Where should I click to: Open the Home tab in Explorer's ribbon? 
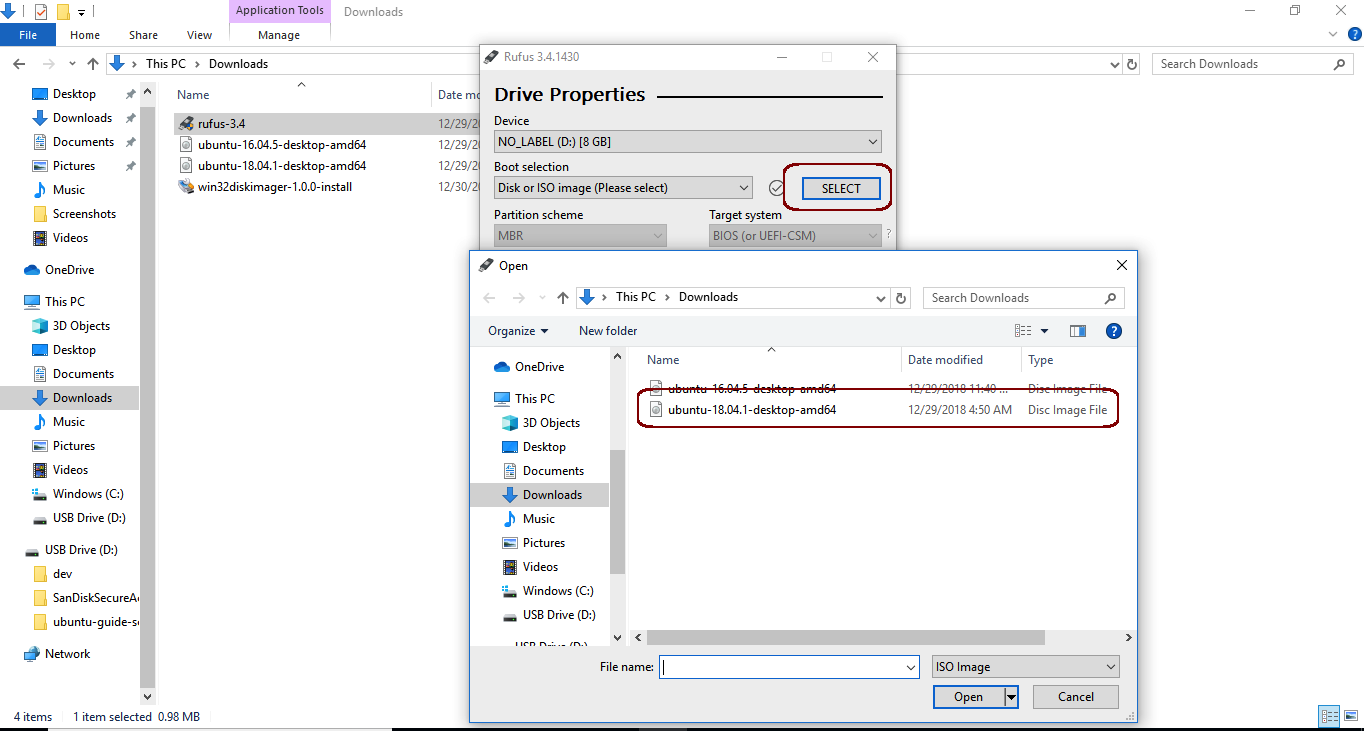pyautogui.click(x=85, y=35)
